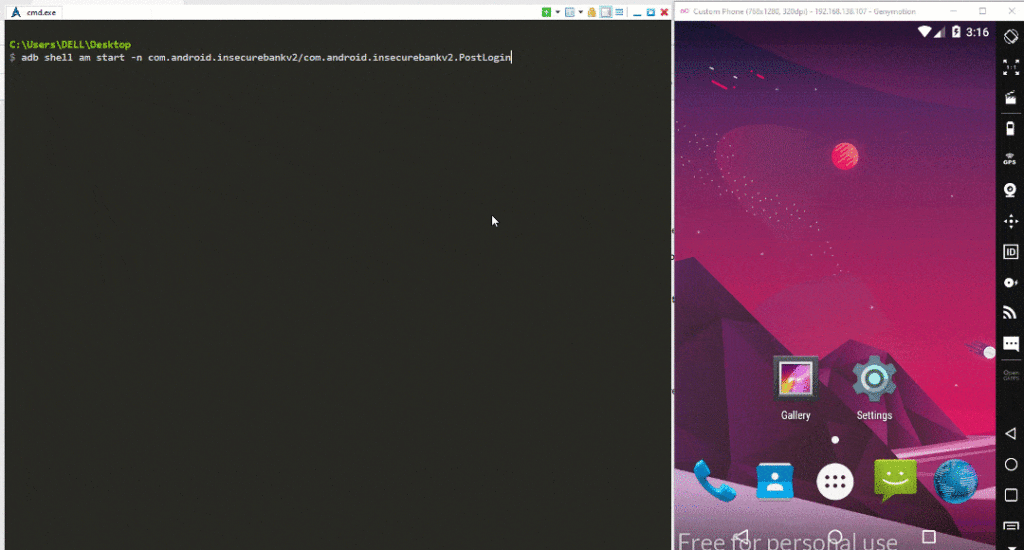Open Genymotion remote control arrows widget
The height and width of the screenshot is (550, 1024).
pyautogui.click(x=1010, y=221)
